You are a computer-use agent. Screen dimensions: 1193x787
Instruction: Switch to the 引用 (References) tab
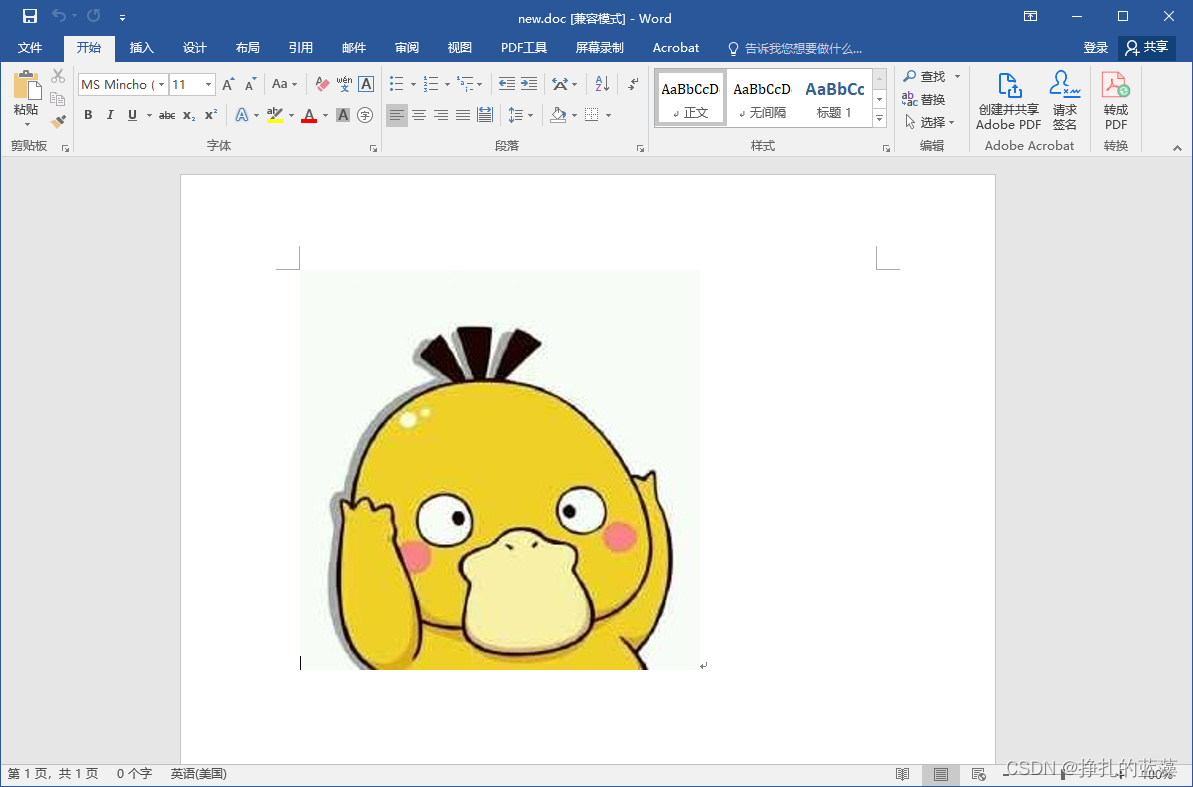click(301, 48)
